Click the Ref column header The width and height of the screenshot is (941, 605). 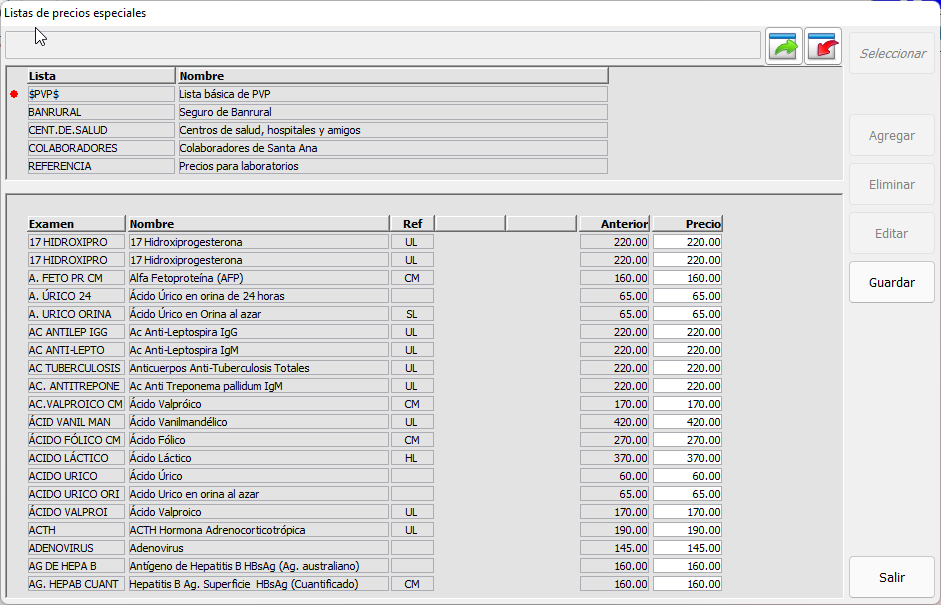(412, 224)
